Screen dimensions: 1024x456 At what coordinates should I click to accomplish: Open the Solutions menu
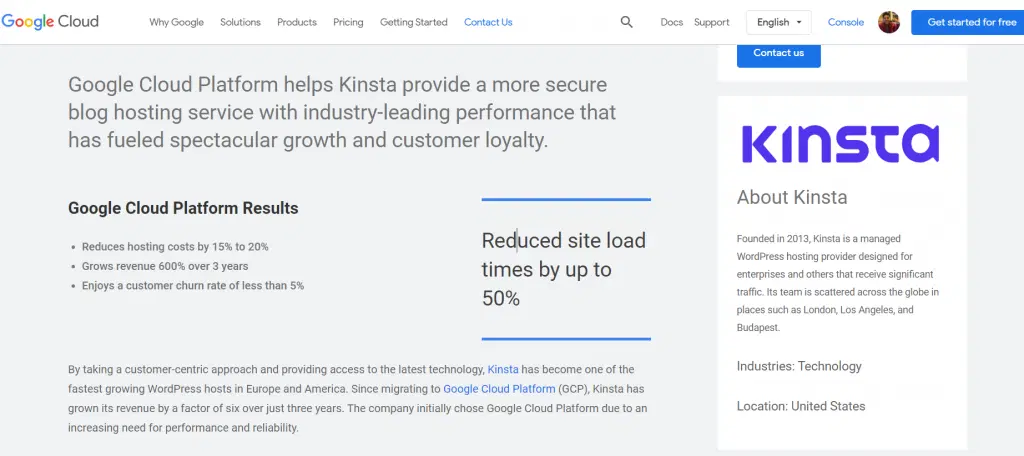pyautogui.click(x=240, y=22)
